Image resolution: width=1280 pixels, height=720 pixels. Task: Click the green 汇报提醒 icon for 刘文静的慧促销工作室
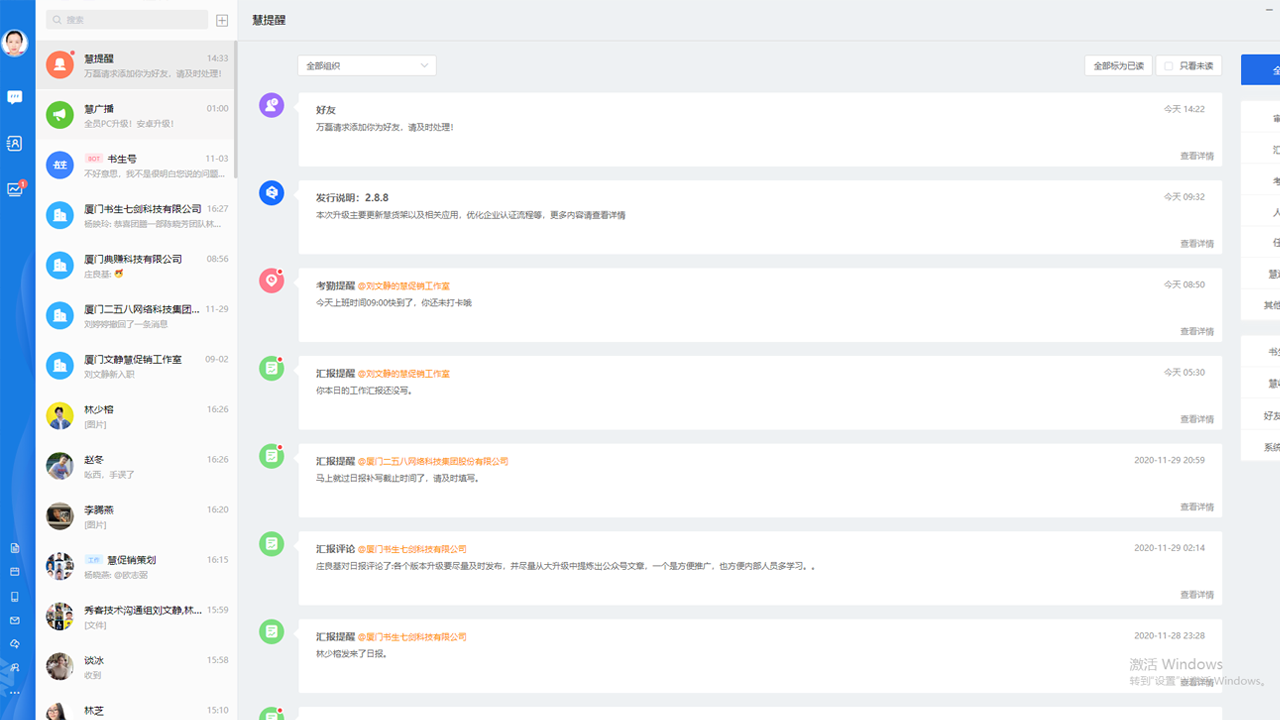click(272, 369)
